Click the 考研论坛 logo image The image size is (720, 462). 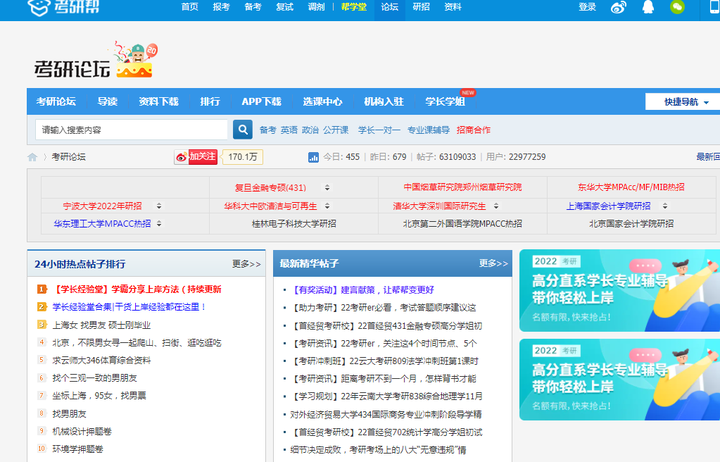pyautogui.click(x=96, y=61)
